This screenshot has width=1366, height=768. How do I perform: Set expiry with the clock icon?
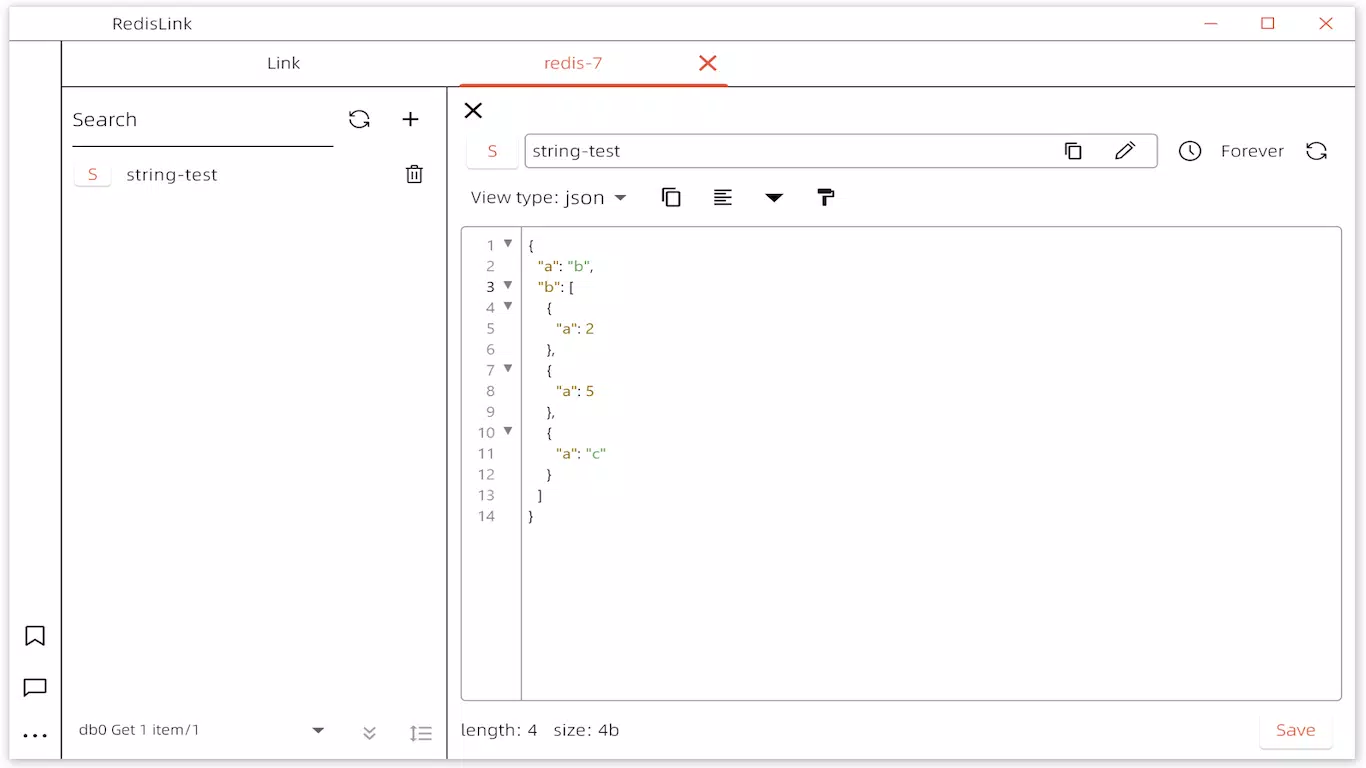1189,151
